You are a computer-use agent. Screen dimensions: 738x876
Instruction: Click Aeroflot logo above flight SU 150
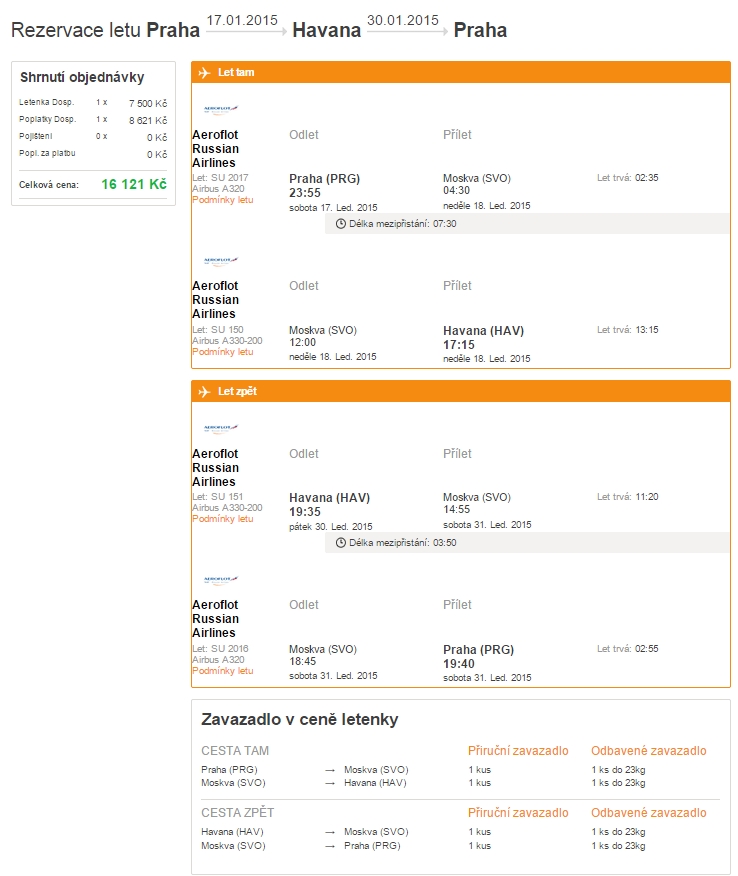click(x=220, y=260)
